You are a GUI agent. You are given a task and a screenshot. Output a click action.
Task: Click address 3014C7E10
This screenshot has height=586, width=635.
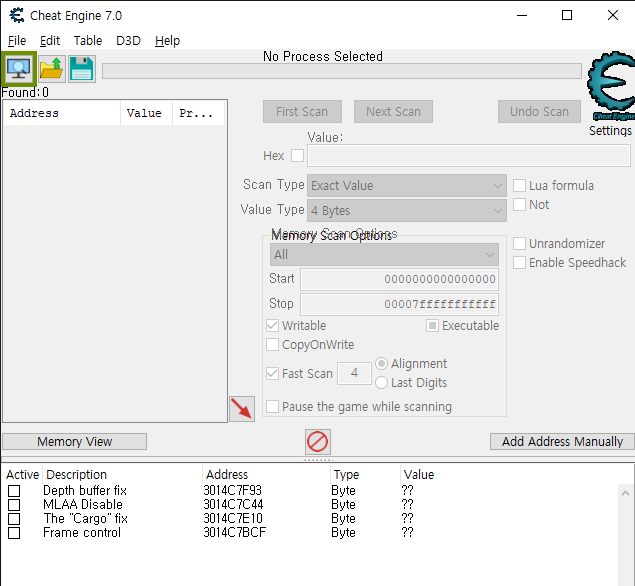click(233, 518)
